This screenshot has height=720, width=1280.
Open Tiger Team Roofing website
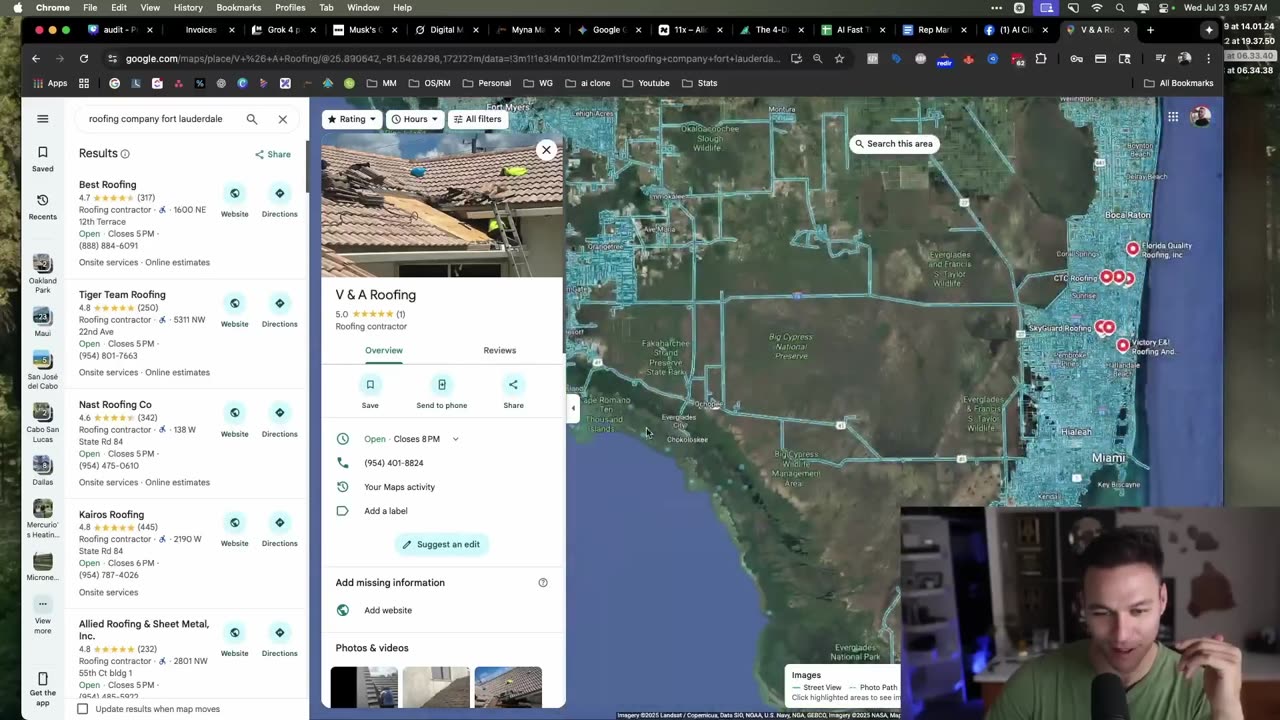point(234,310)
